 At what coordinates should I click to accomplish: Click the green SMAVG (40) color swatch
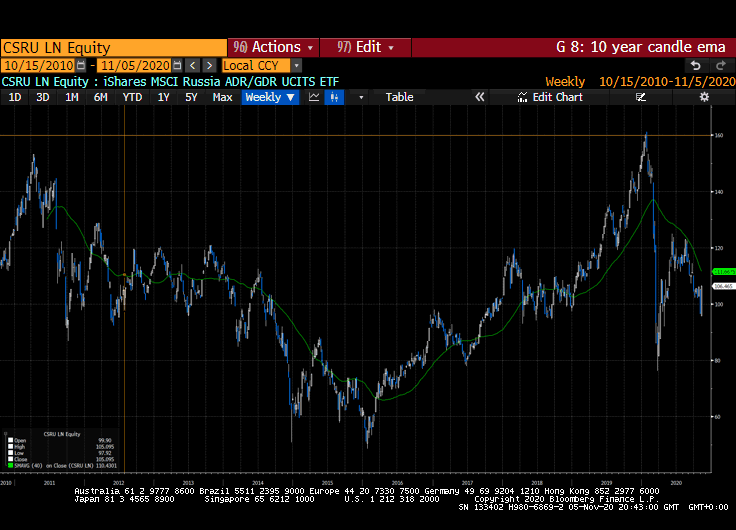(x=10, y=466)
